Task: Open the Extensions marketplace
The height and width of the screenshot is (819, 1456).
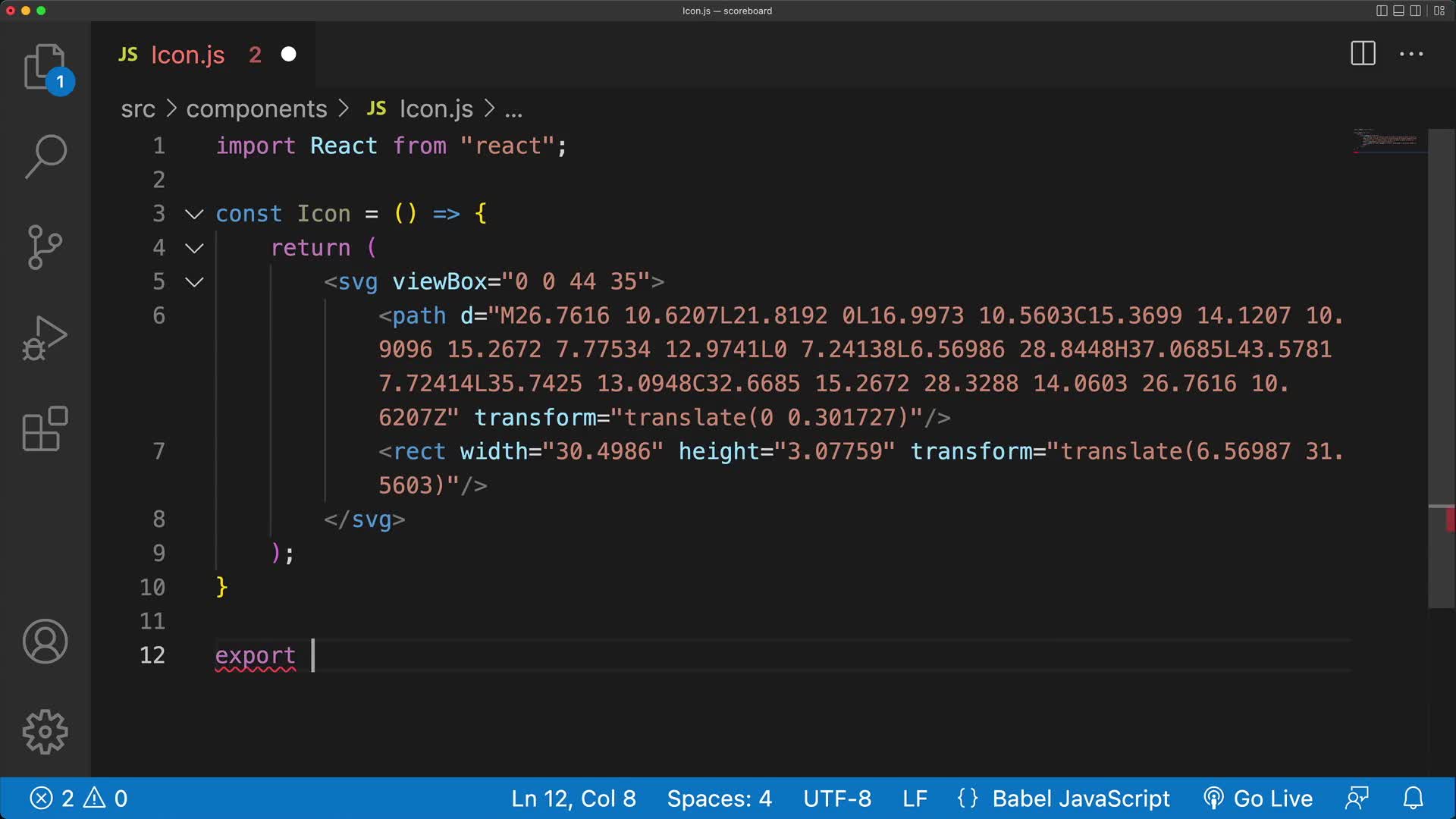Action: (45, 428)
